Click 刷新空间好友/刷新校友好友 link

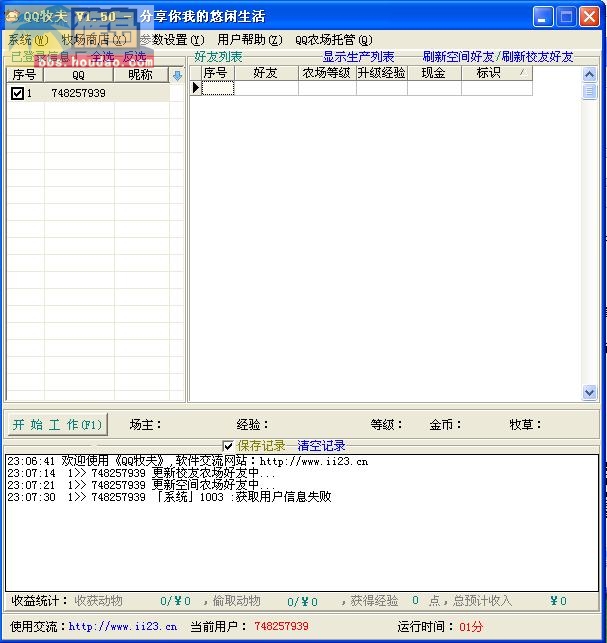(x=498, y=57)
